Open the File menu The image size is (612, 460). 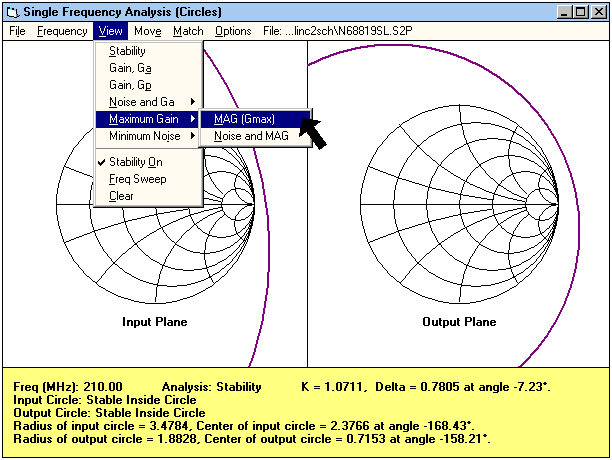[16, 31]
